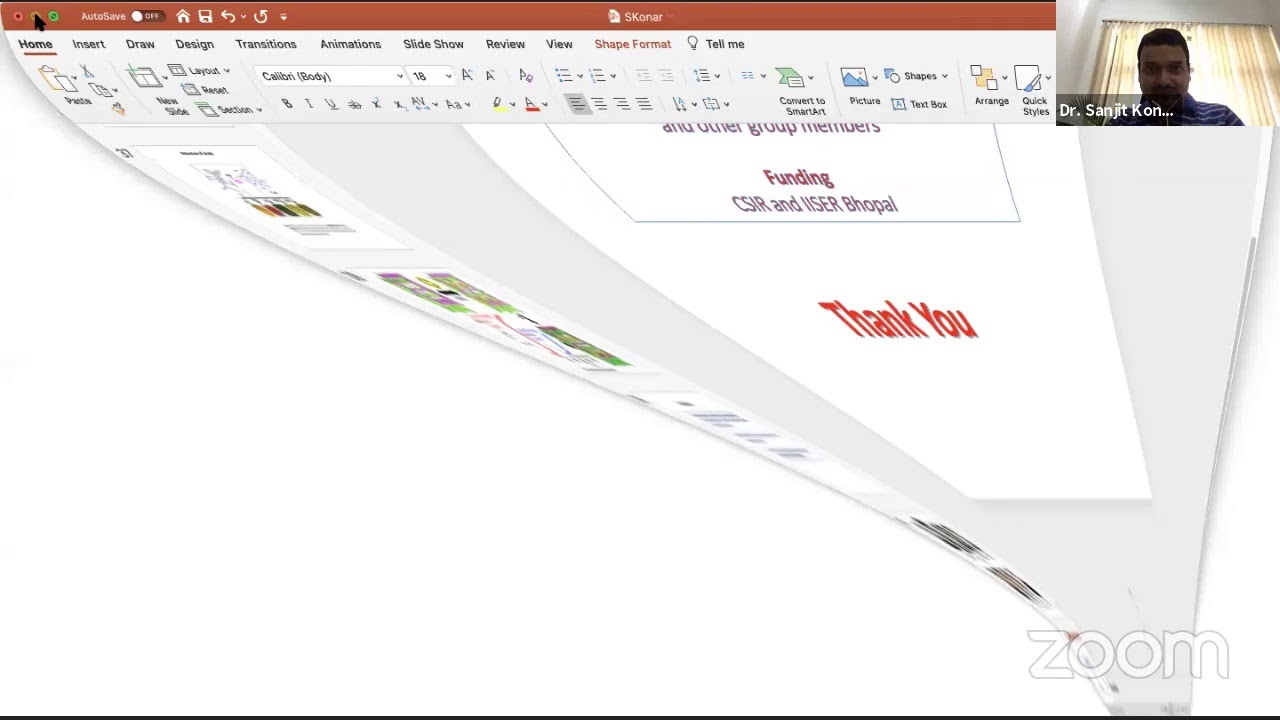Screen dimensions: 1280x720
Task: Open the Shapes gallery
Action: (x=917, y=76)
